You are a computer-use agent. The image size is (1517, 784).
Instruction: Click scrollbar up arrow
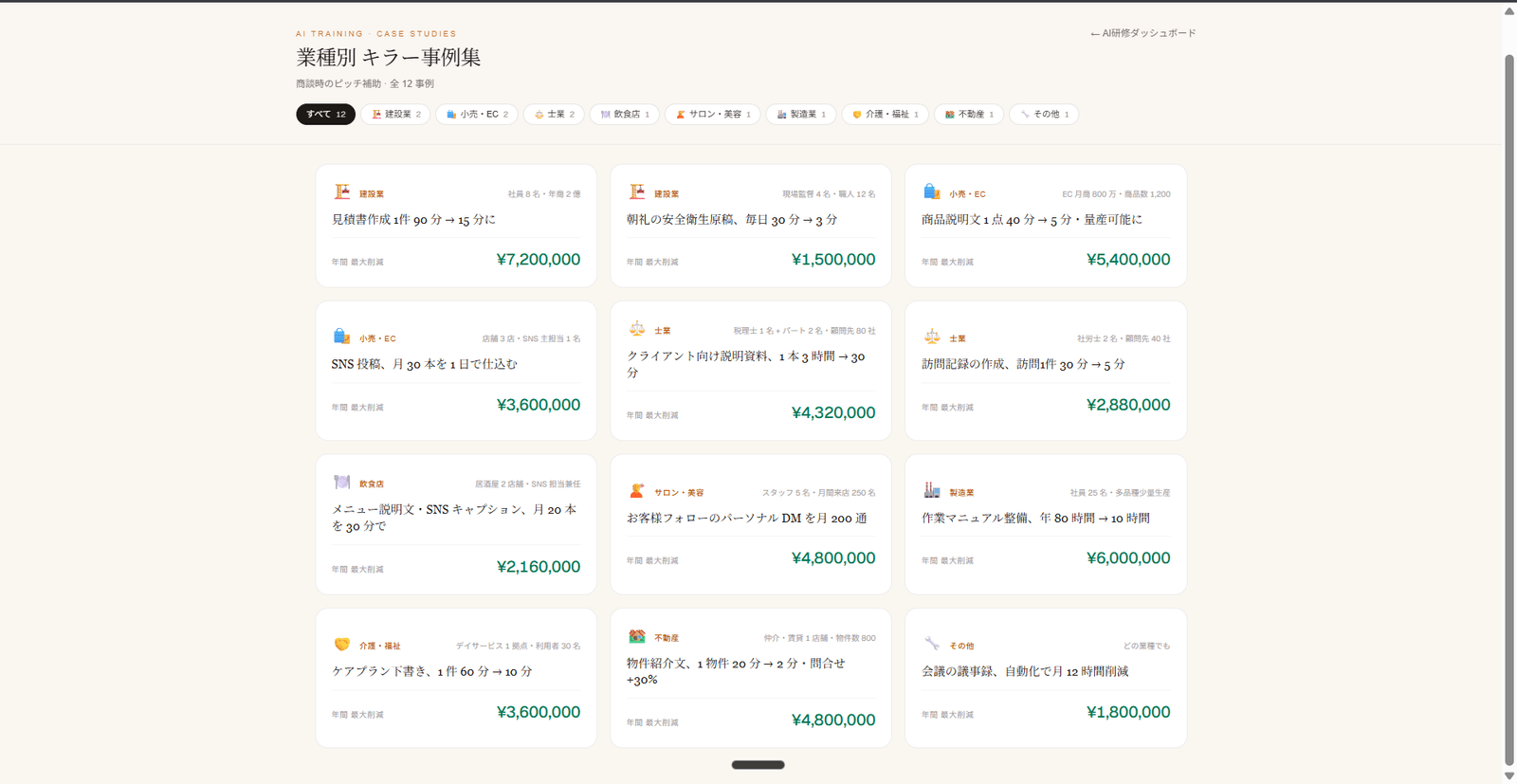(x=1509, y=11)
